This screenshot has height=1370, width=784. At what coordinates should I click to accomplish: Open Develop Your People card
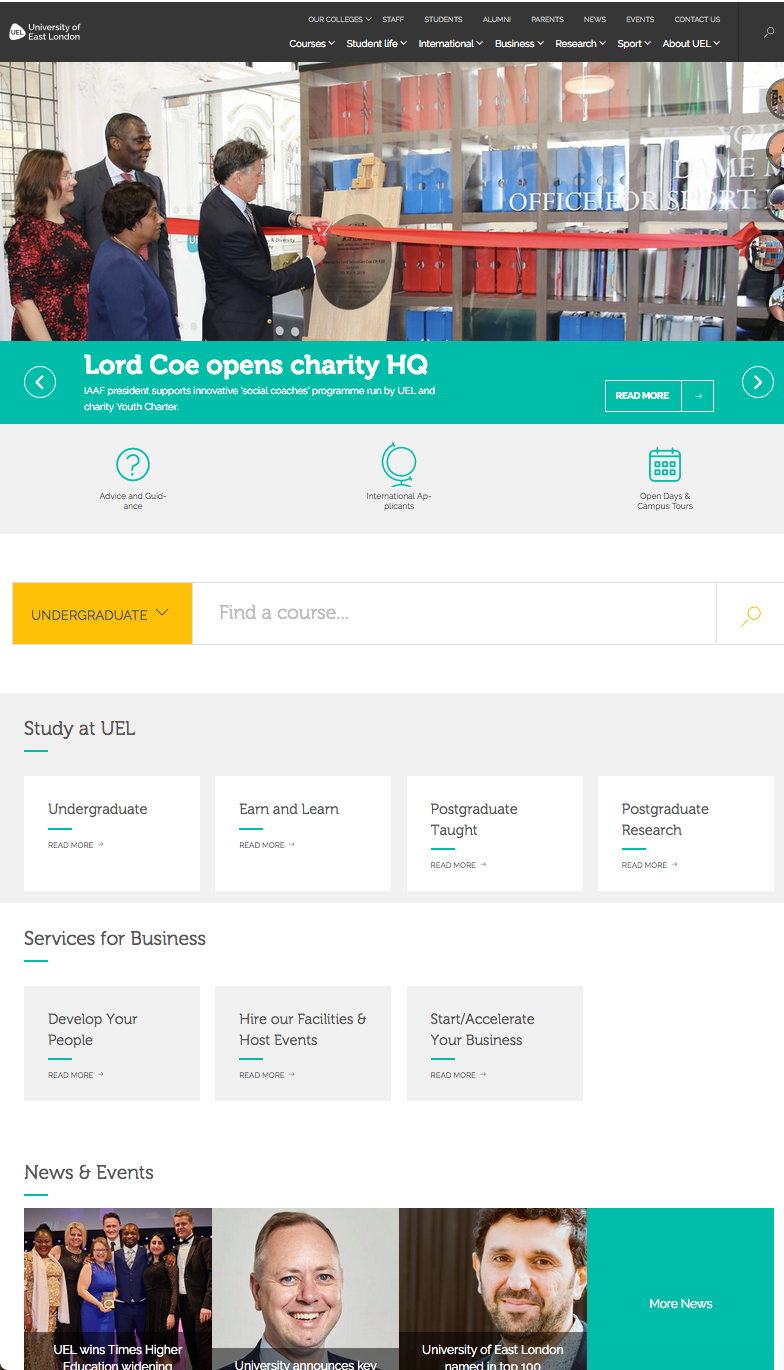(x=112, y=1043)
